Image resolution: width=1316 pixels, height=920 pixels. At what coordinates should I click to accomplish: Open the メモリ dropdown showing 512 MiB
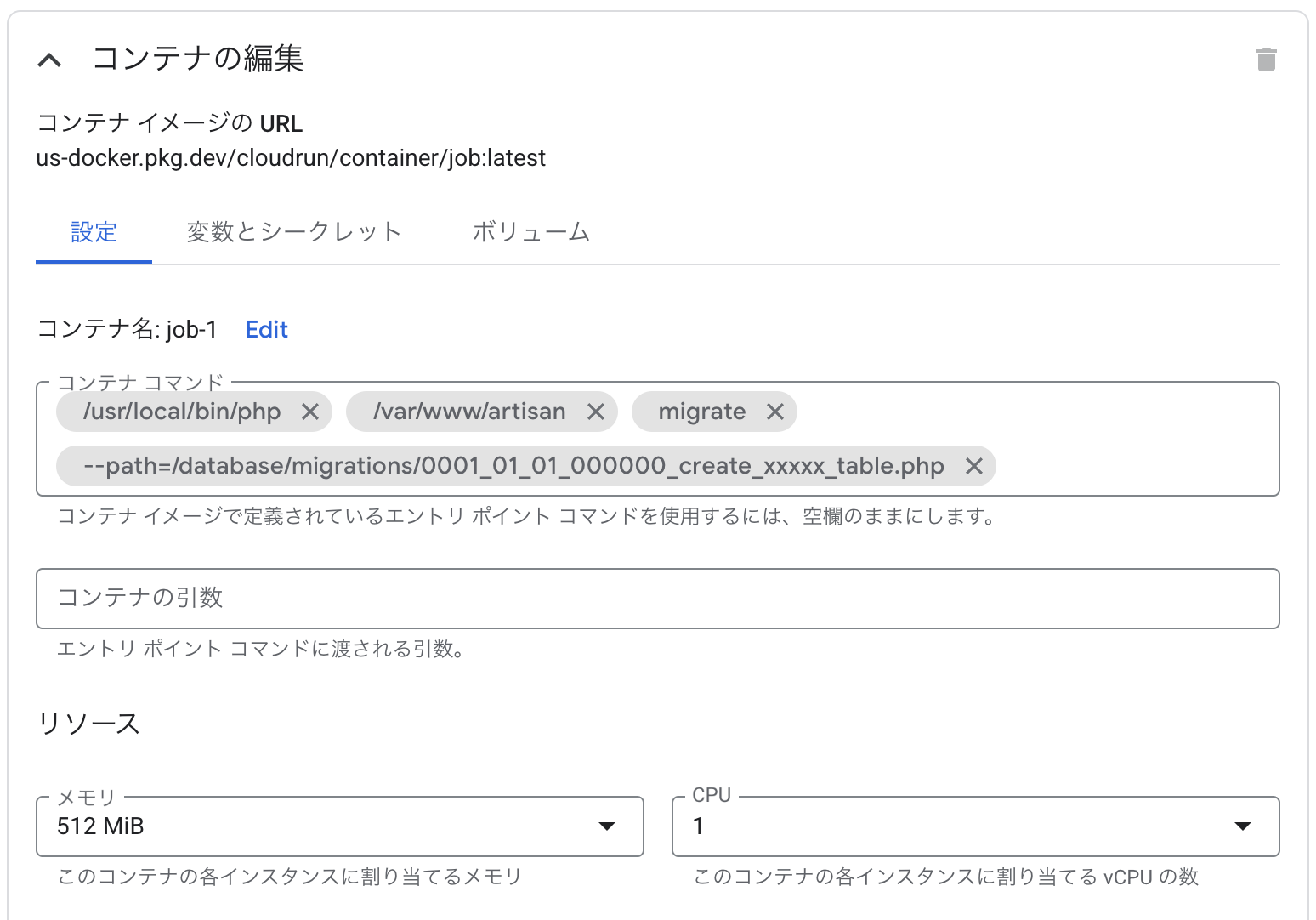[339, 826]
